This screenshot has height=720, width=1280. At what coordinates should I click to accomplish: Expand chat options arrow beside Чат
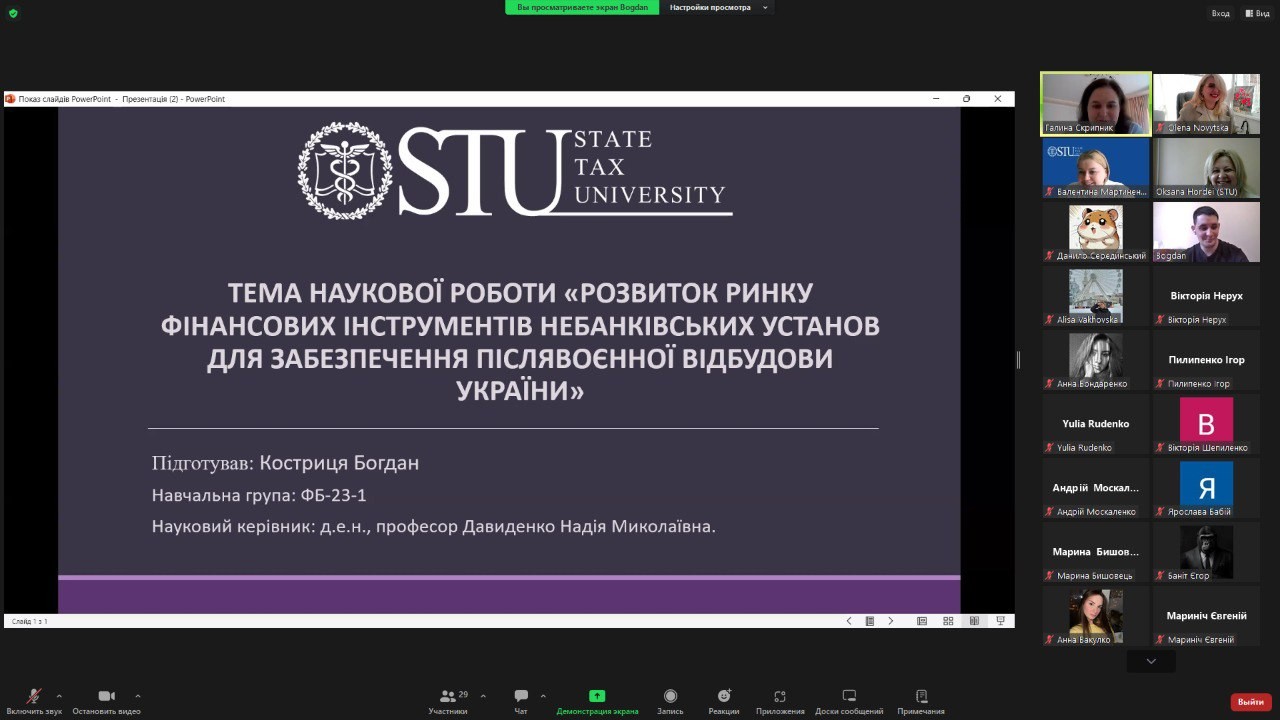coord(543,696)
